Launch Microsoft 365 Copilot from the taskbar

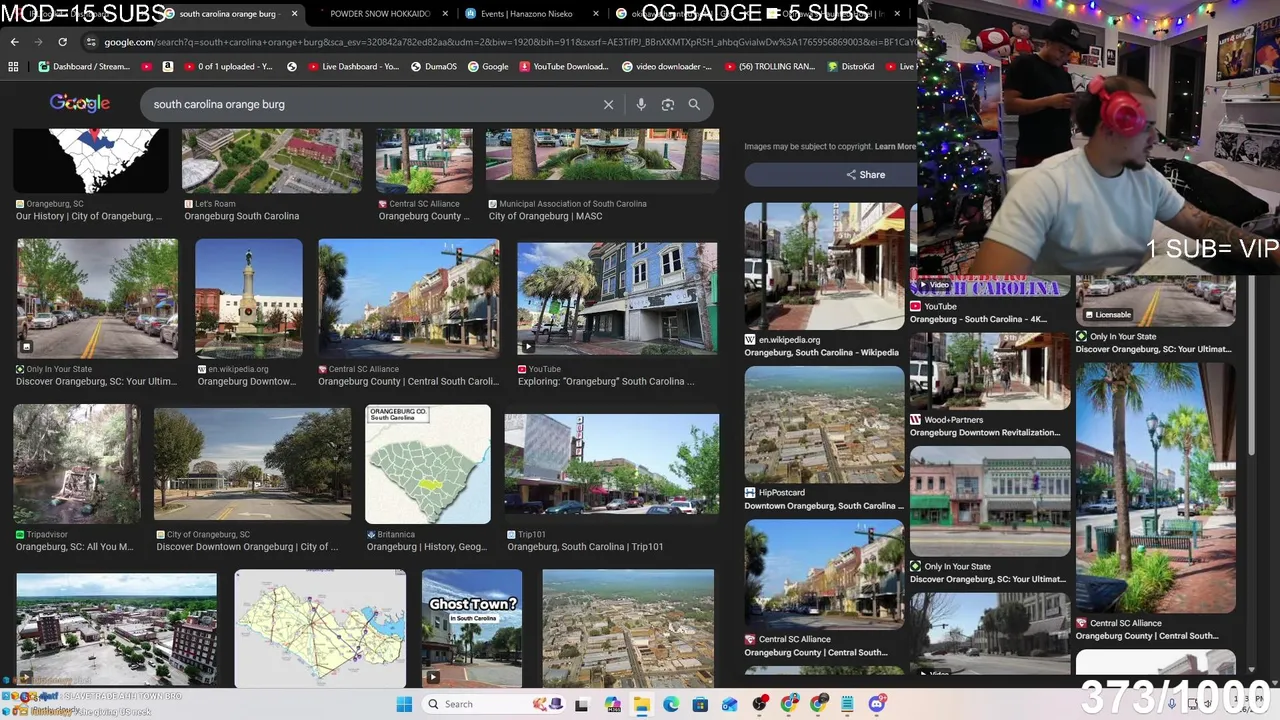pyautogui.click(x=612, y=704)
